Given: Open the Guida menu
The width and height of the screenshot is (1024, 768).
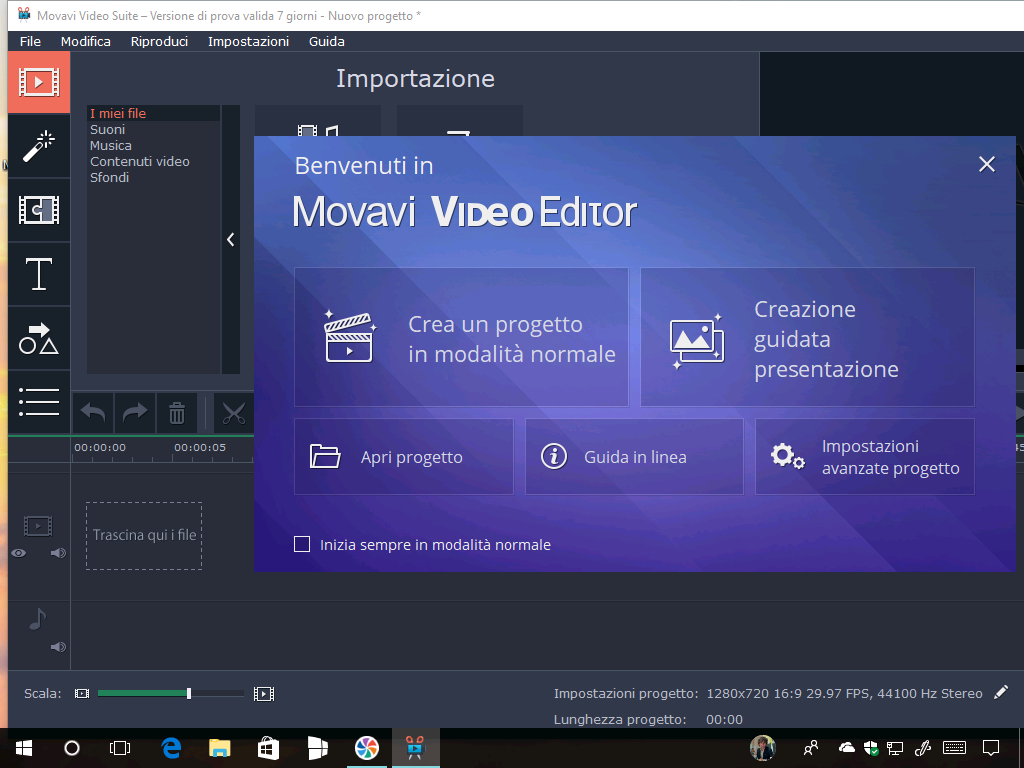Looking at the screenshot, I should pyautogui.click(x=327, y=41).
